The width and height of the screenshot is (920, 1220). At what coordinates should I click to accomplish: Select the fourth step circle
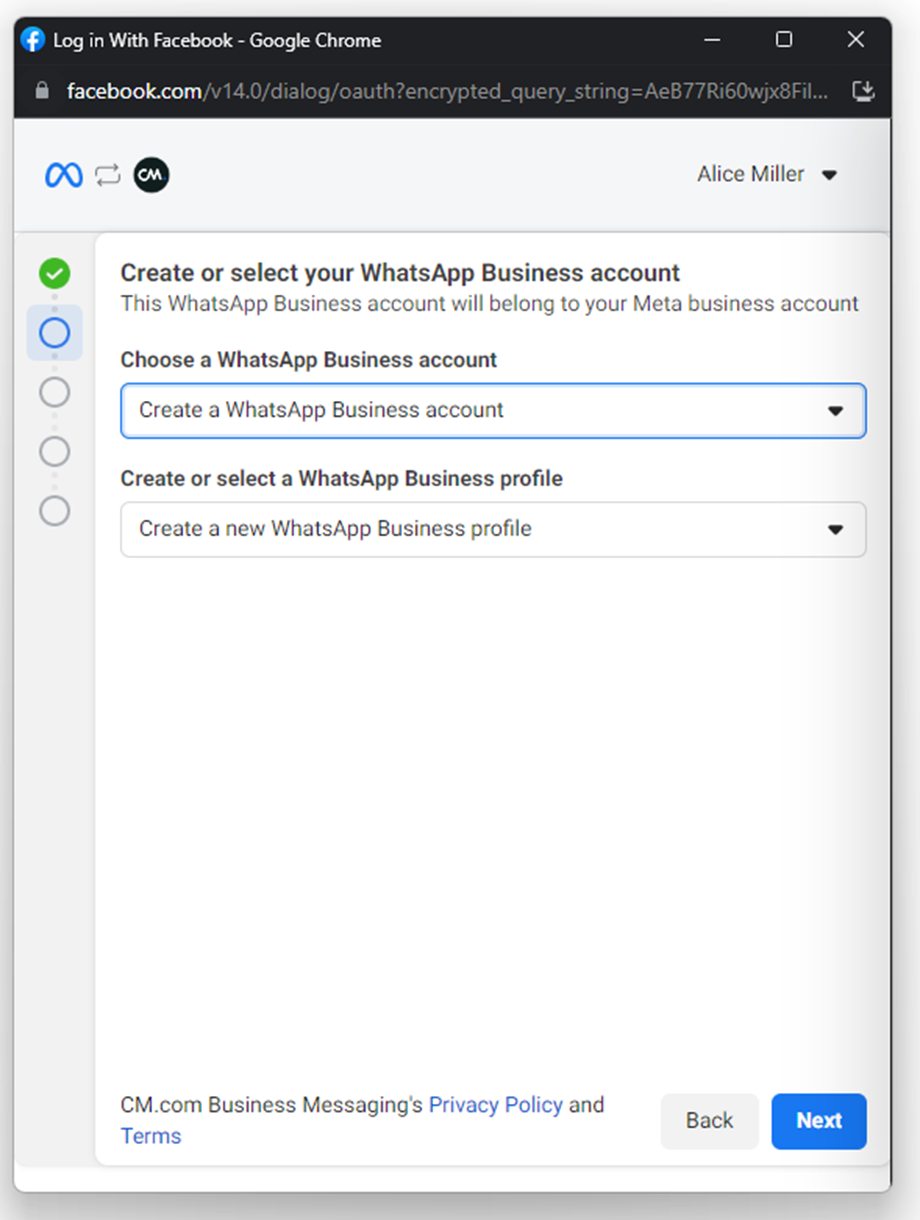click(x=55, y=452)
